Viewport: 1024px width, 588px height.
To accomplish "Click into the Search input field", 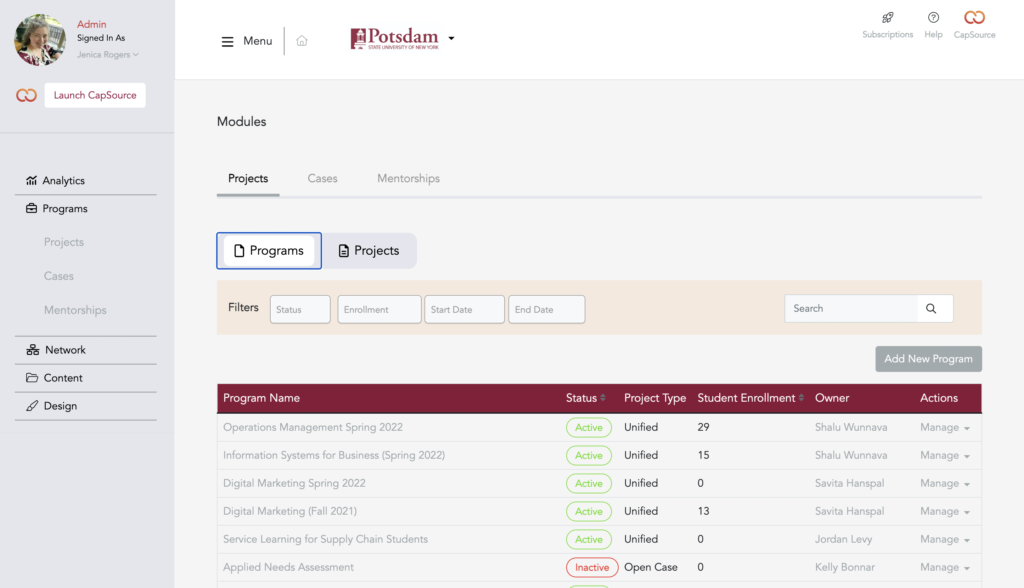I will pyautogui.click(x=850, y=309).
